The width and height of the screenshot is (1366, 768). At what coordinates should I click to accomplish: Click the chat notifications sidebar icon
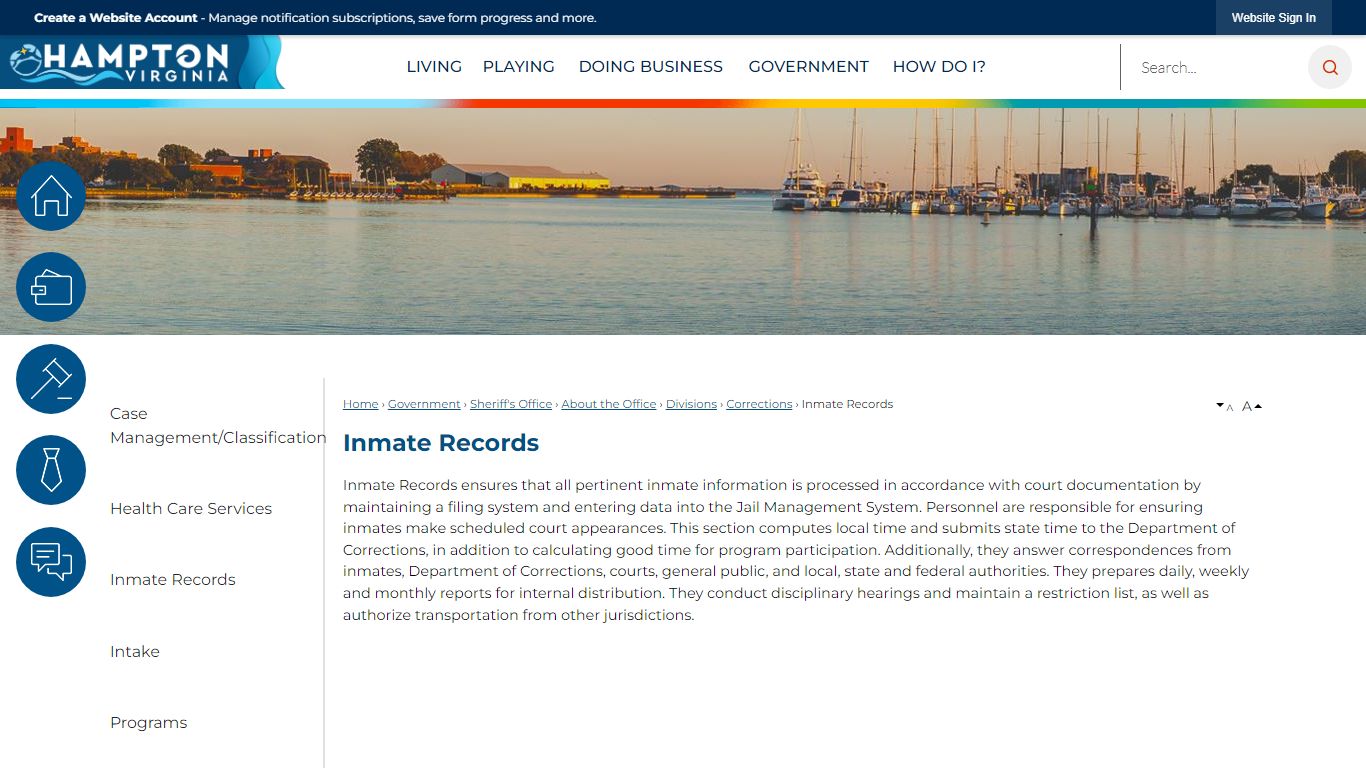coord(50,562)
